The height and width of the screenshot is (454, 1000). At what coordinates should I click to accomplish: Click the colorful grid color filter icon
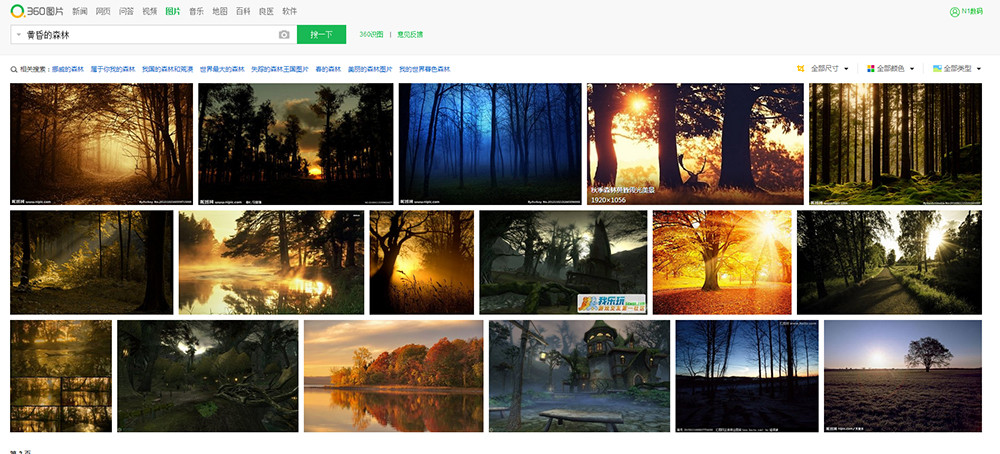868,69
